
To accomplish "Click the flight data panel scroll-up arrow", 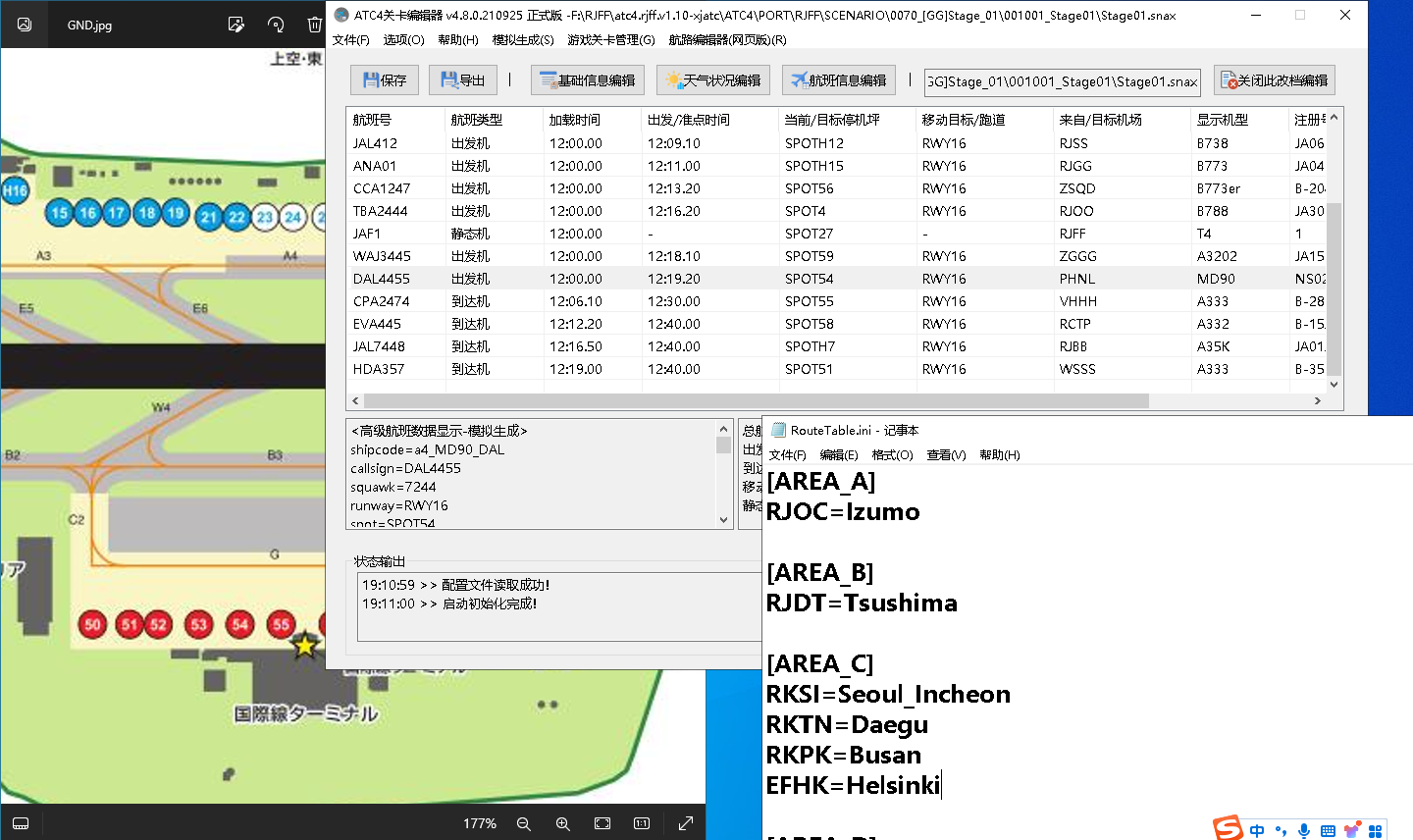I will (x=723, y=429).
